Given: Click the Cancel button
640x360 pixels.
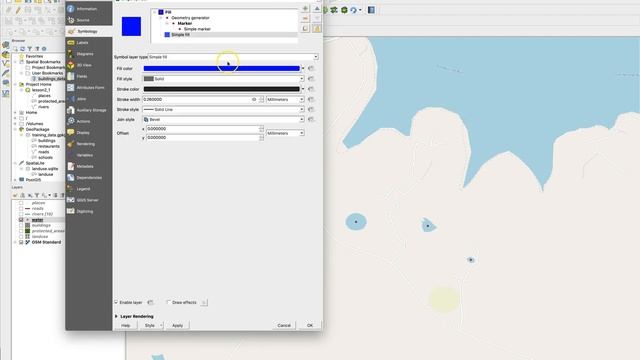Looking at the screenshot, I should (284, 325).
